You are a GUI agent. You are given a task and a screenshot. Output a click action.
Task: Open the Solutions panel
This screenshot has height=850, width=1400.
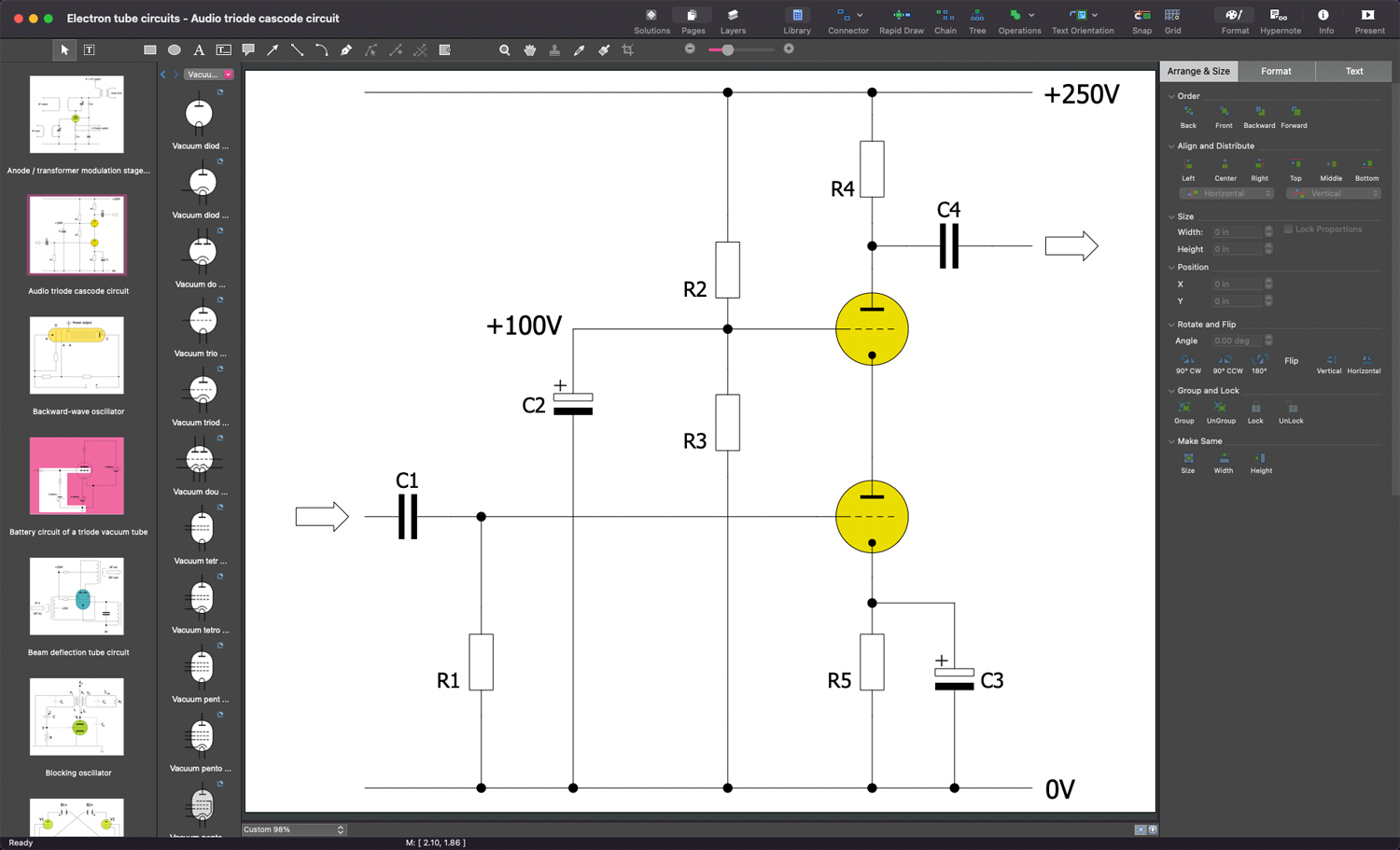pyautogui.click(x=651, y=21)
